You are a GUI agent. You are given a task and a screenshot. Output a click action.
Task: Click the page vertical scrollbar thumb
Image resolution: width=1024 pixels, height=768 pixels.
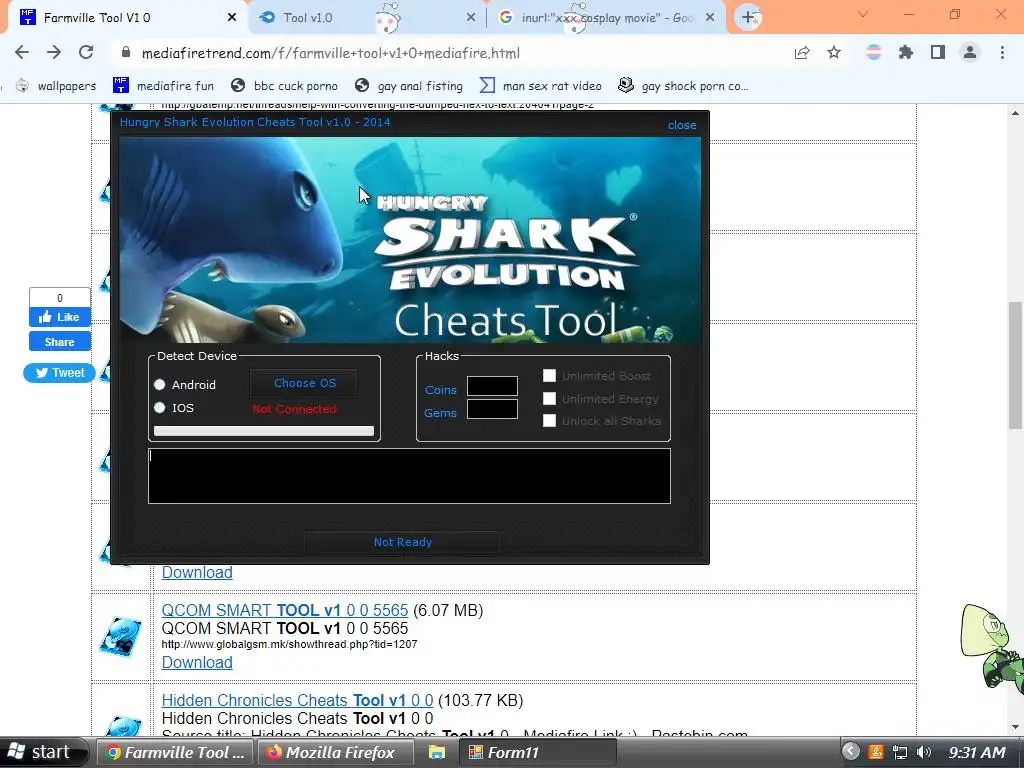tap(1015, 366)
